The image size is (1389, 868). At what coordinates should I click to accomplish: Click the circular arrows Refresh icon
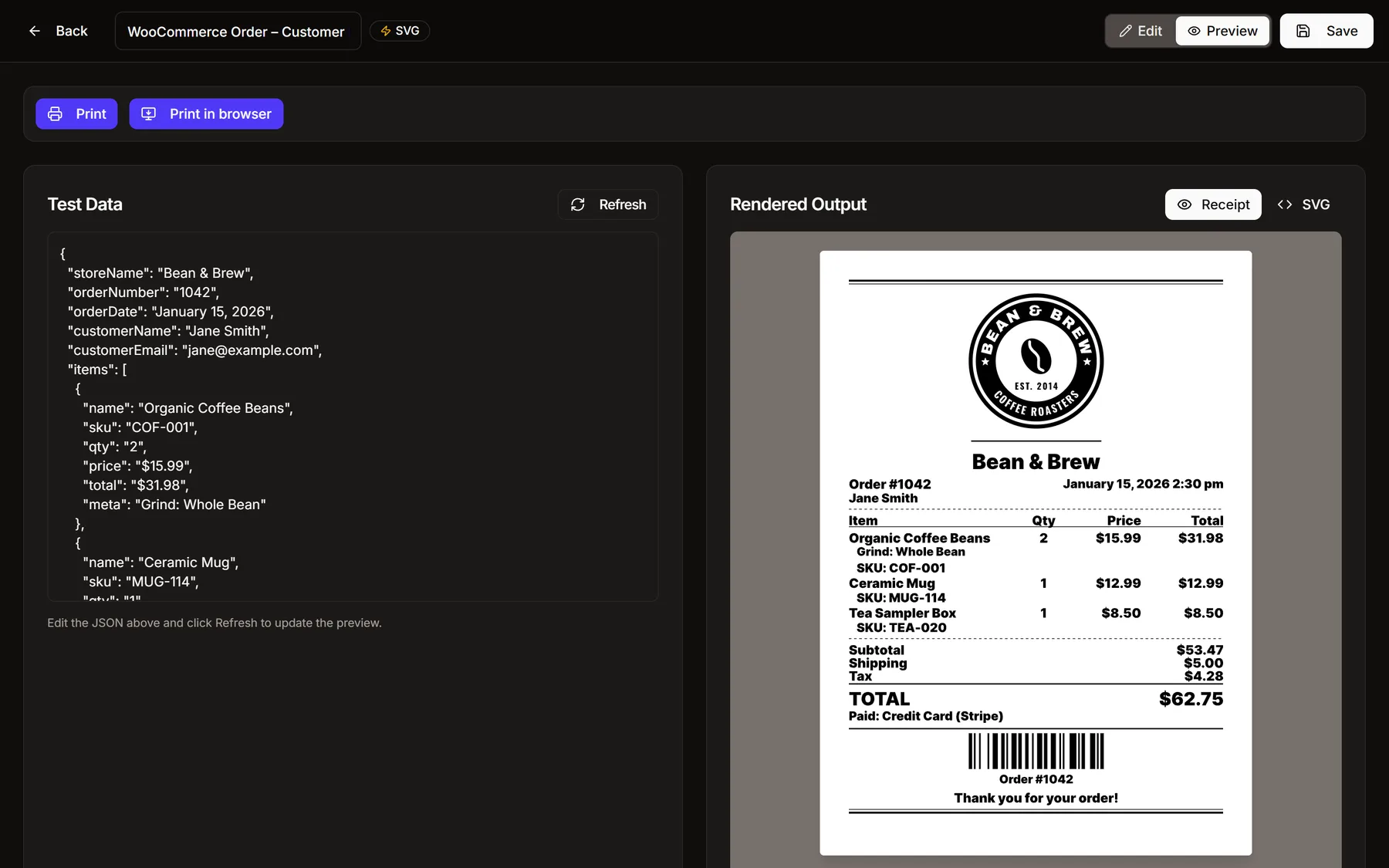578,204
